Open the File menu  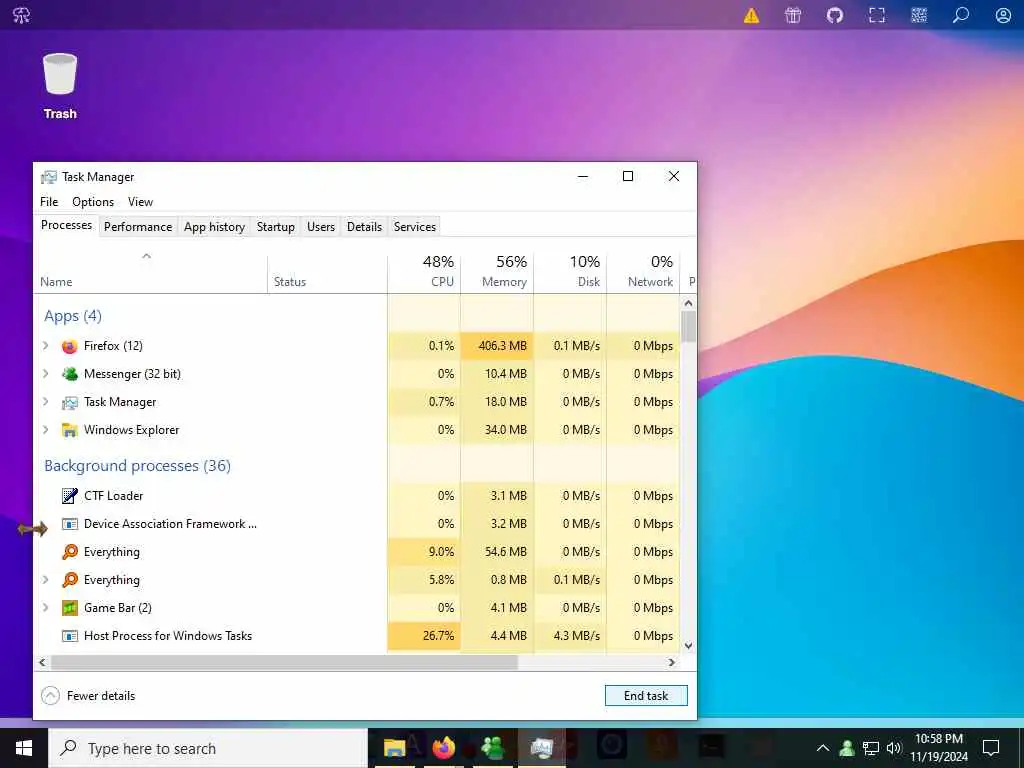click(x=49, y=202)
